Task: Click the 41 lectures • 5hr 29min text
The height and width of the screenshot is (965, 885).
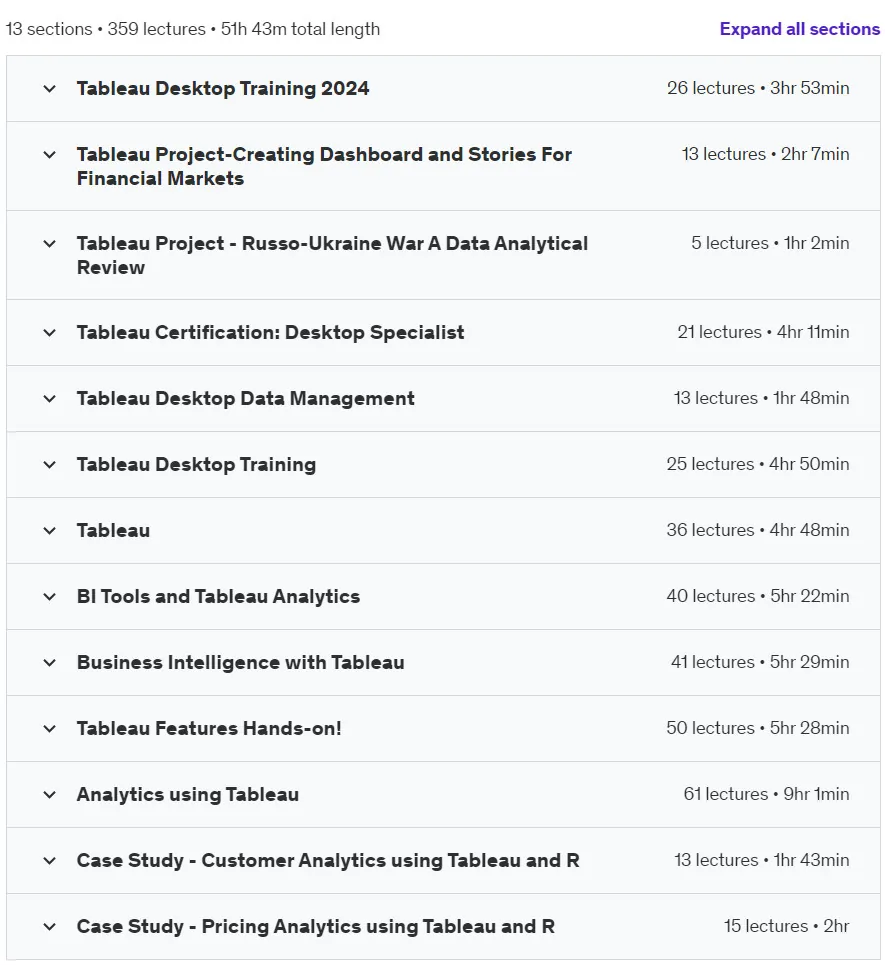Action: click(760, 662)
